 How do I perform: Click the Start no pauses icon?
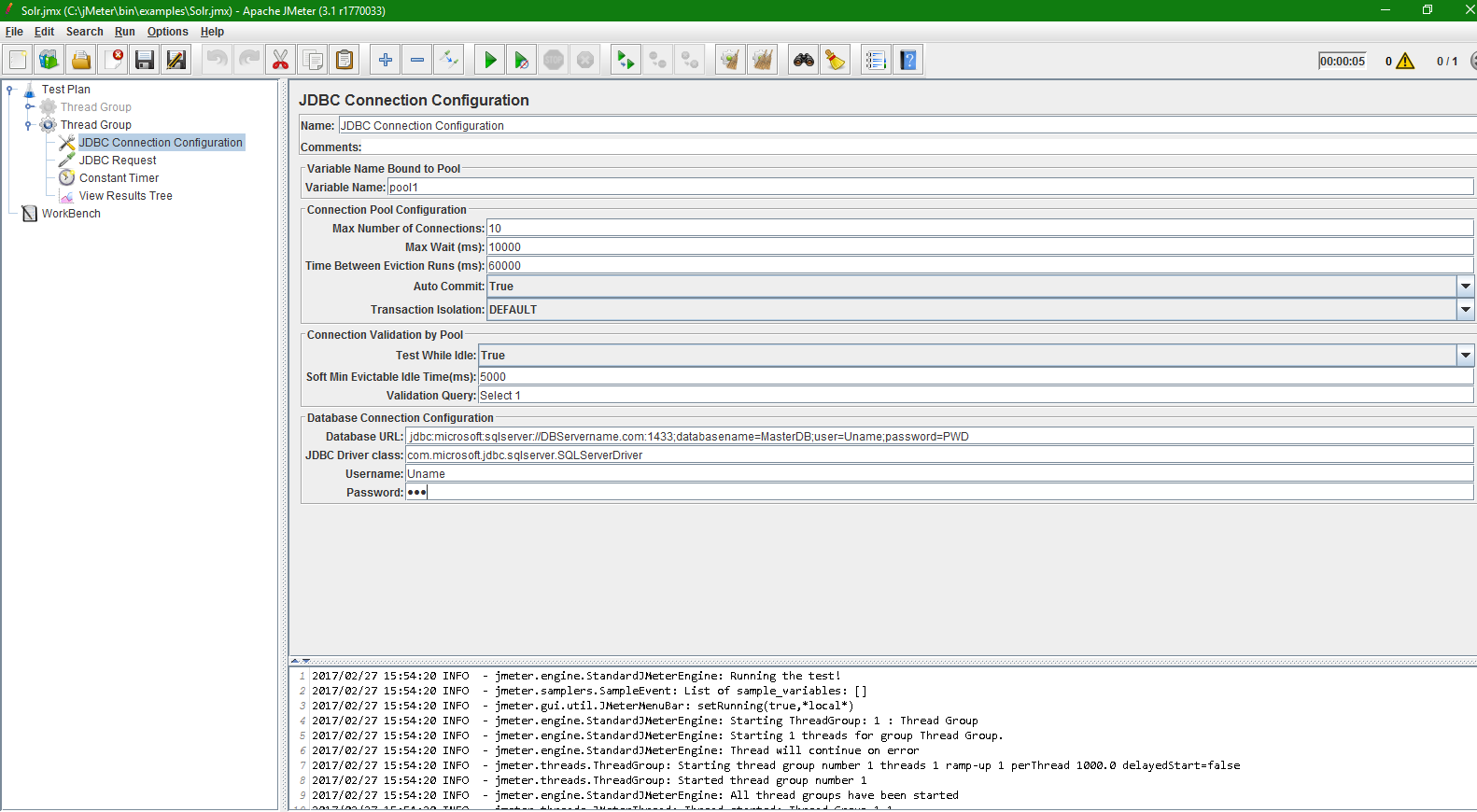(x=522, y=61)
